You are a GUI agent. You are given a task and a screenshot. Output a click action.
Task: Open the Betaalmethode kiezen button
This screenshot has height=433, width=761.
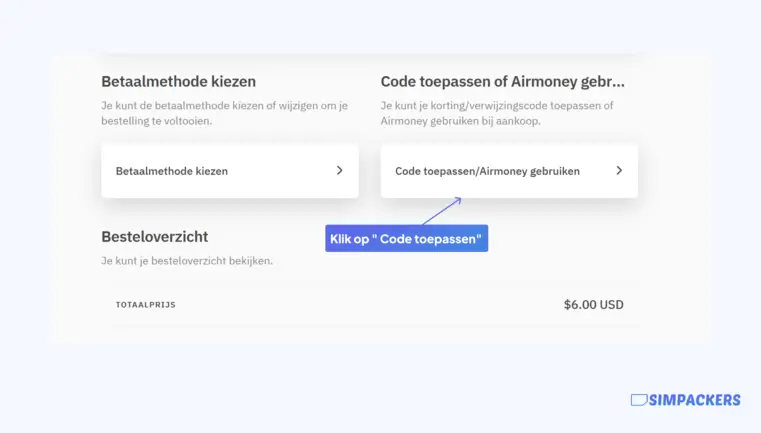click(230, 171)
